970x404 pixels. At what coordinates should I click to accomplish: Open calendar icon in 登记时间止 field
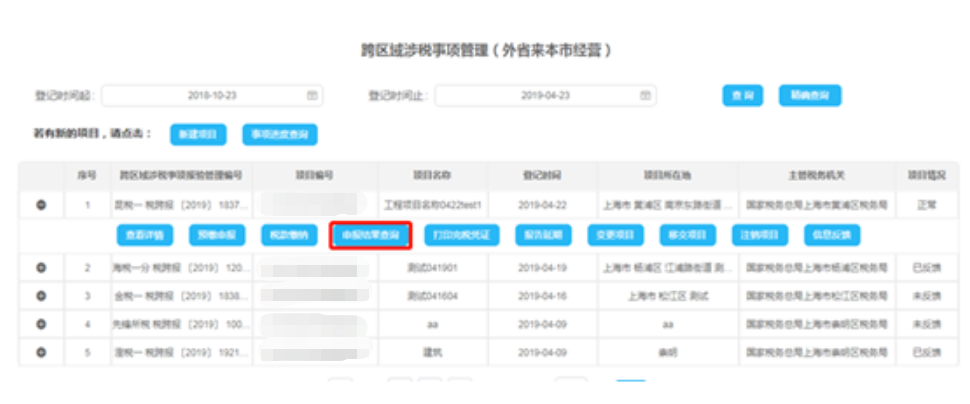pyautogui.click(x=645, y=96)
